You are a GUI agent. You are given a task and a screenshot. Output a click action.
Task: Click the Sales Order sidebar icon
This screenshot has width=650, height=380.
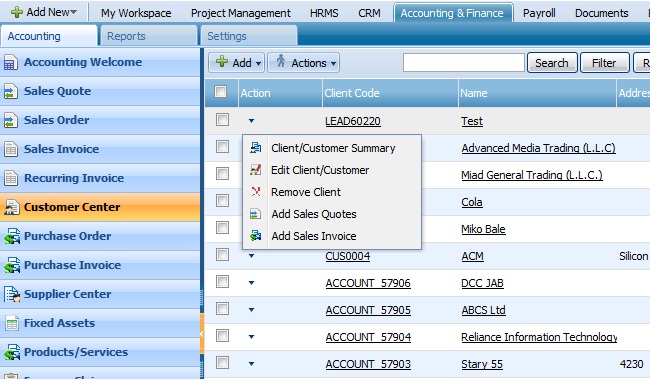pos(11,121)
